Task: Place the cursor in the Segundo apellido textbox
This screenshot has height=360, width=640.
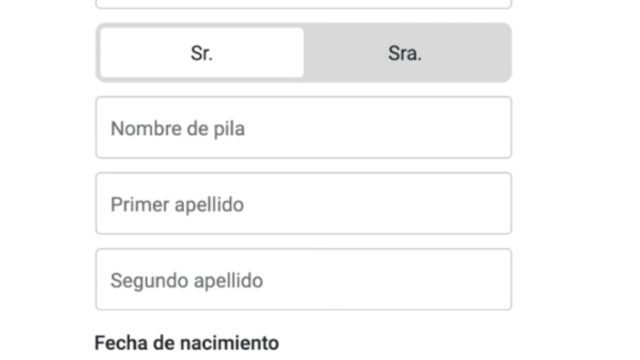Action: [304, 279]
